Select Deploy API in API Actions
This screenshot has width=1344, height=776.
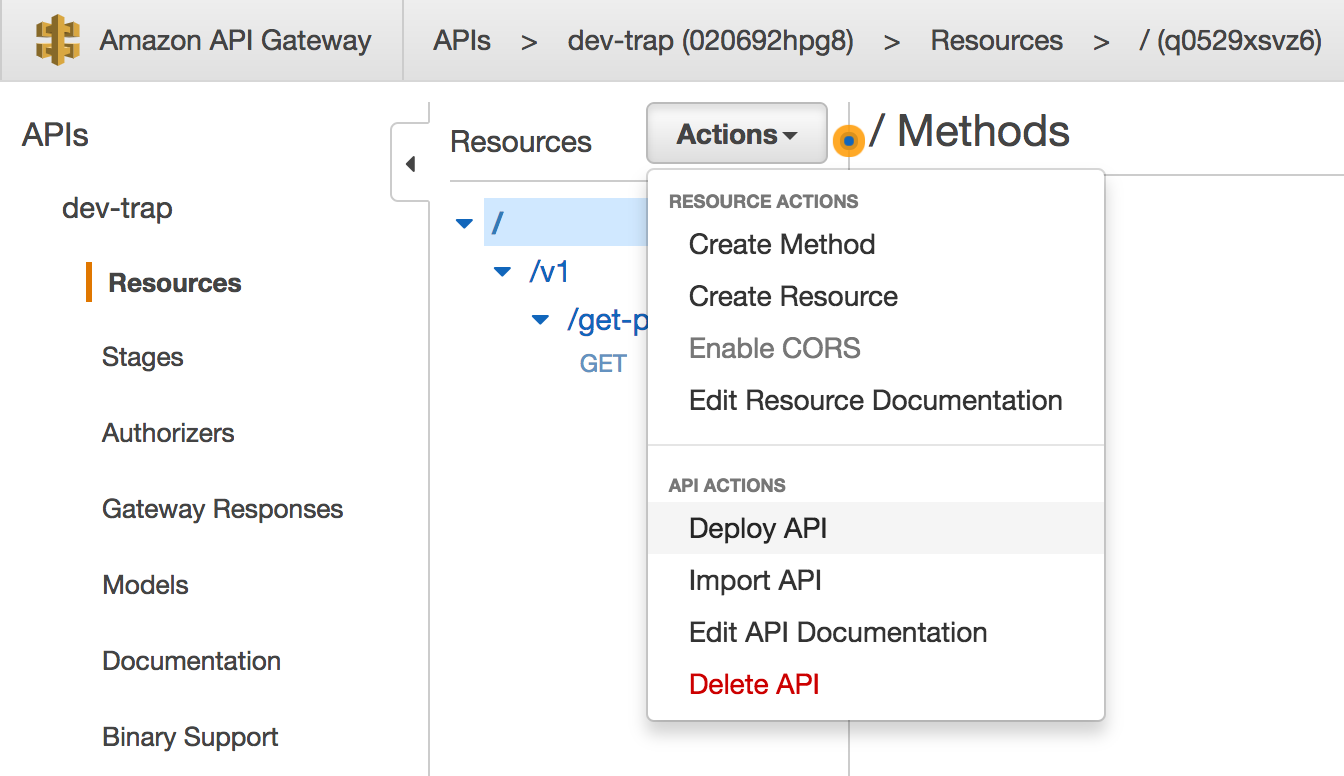point(758,528)
